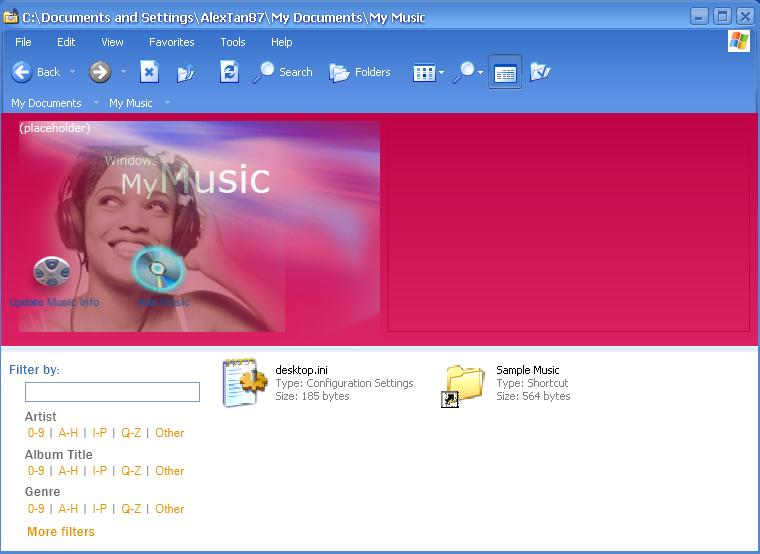Open Search from the toolbar

click(x=282, y=72)
